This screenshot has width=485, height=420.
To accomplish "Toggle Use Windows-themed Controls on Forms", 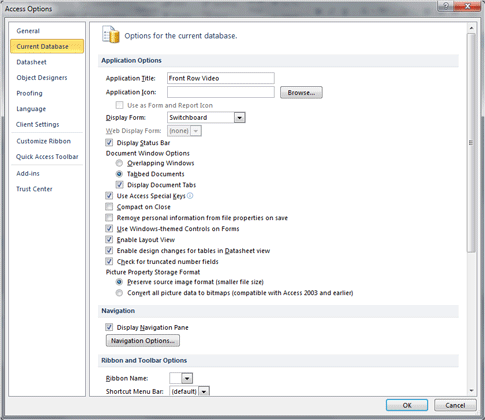I will (x=109, y=229).
